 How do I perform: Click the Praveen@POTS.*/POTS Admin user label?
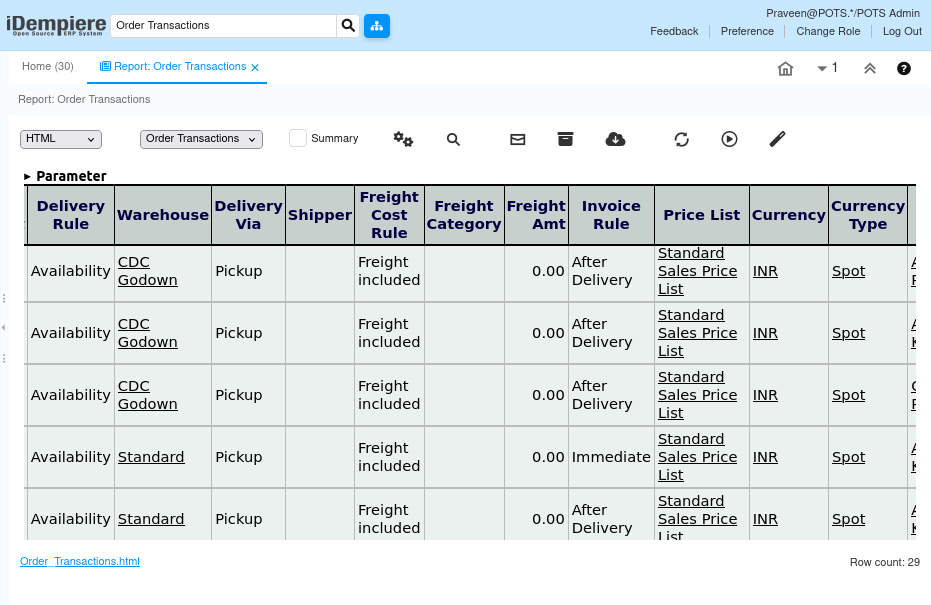pyautogui.click(x=843, y=13)
